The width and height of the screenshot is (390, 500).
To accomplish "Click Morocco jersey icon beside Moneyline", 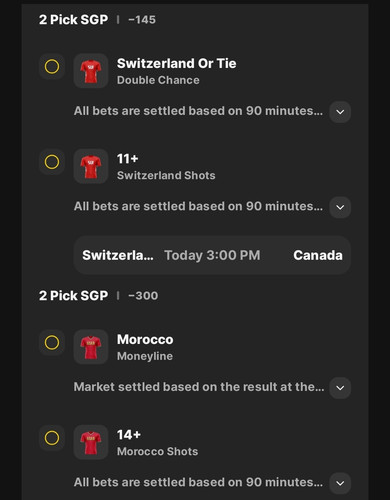I will tap(91, 347).
